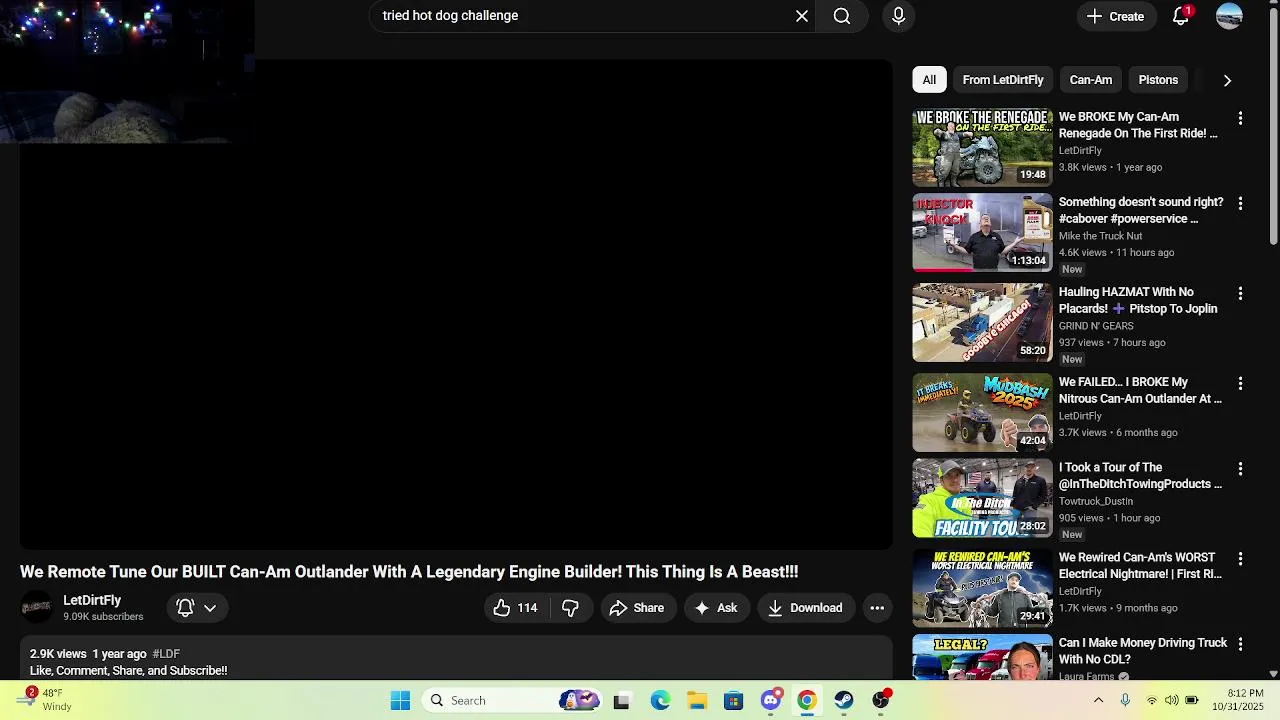Like the video with the thumbs up button
The width and height of the screenshot is (1280, 720).
516,608
